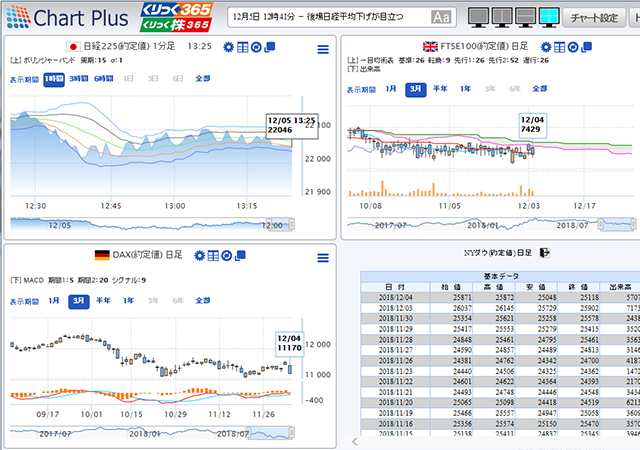
Task: Select 3時間 display period on 日経225 chart
Action: point(78,78)
